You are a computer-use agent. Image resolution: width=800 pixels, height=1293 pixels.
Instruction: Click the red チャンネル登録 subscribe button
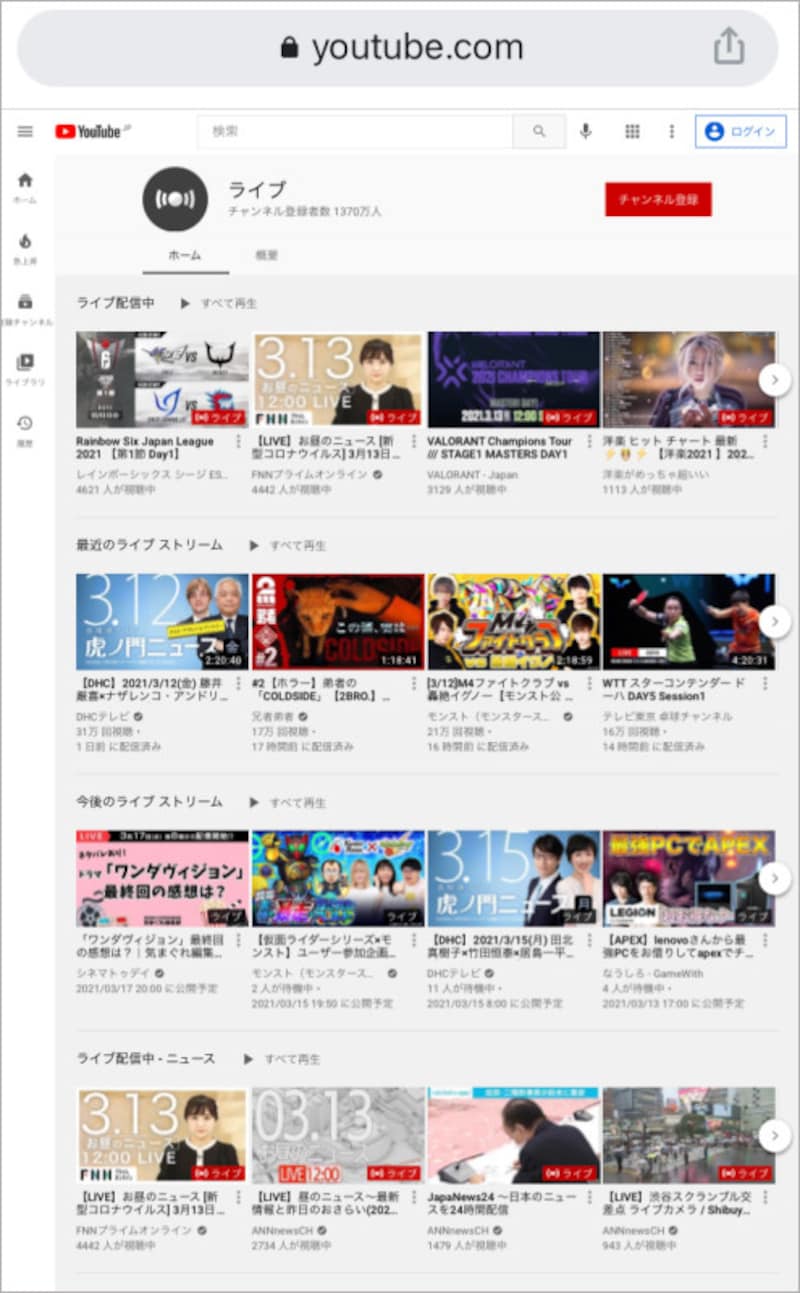658,199
